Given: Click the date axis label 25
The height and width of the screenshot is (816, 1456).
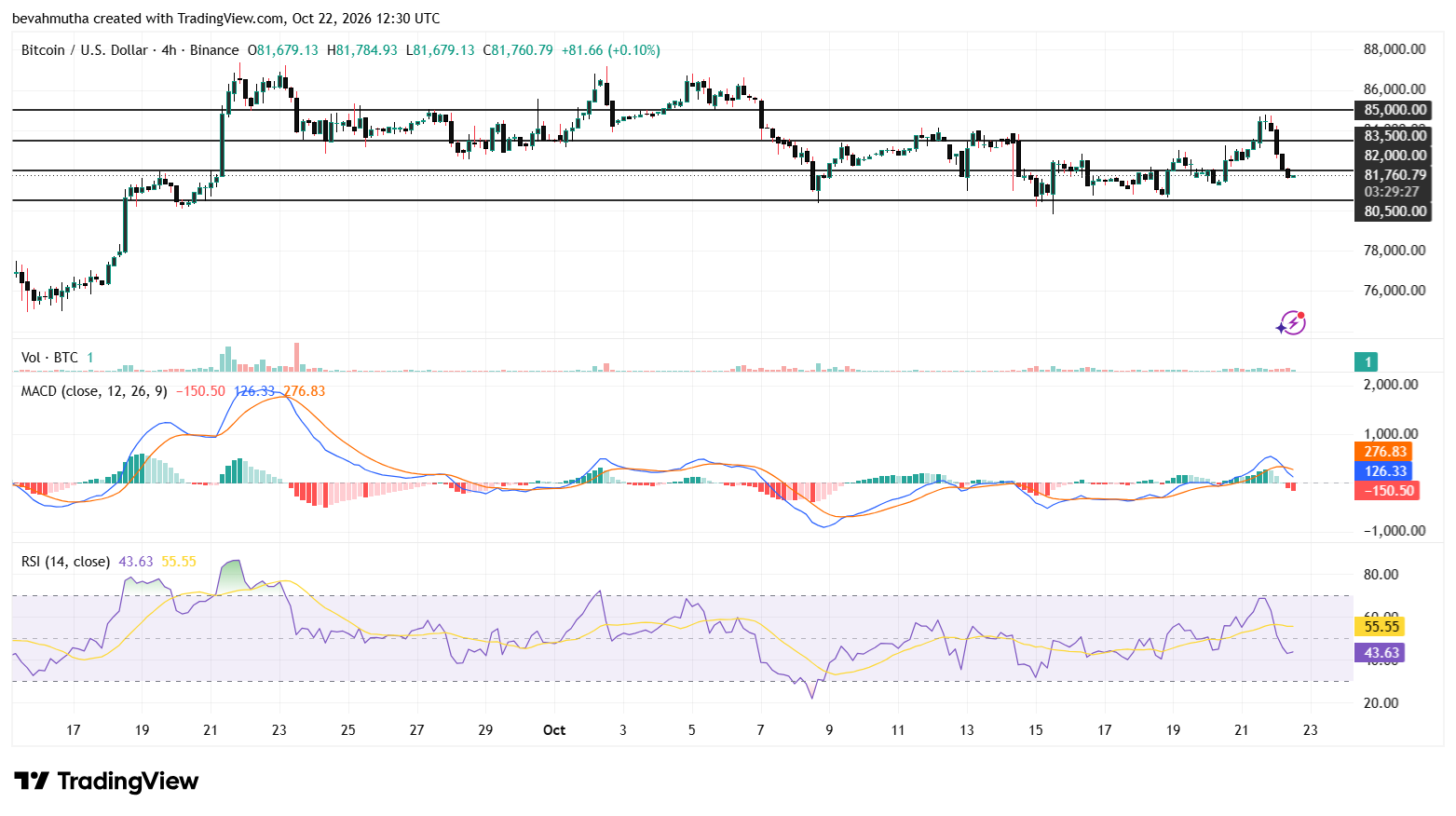Looking at the screenshot, I should [348, 730].
